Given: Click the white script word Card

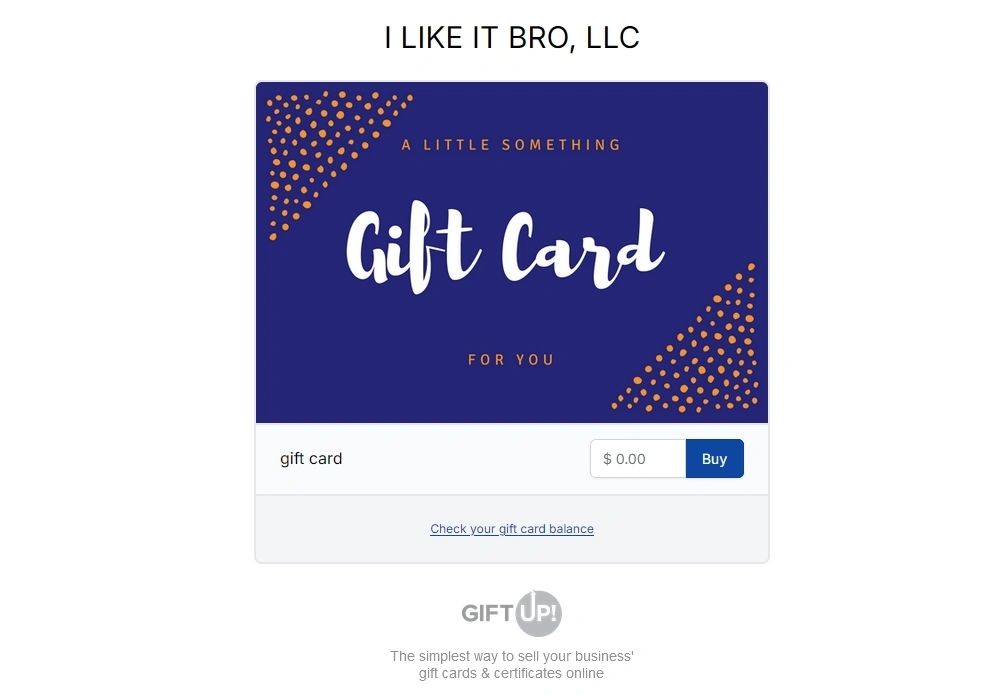Looking at the screenshot, I should coord(580,248).
